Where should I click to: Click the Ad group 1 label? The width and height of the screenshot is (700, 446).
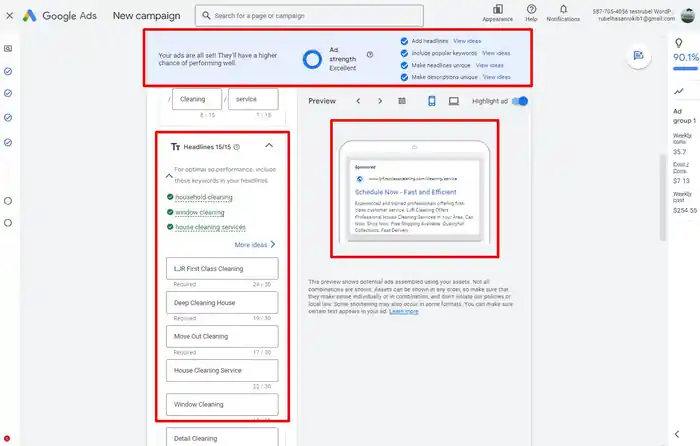pos(684,116)
